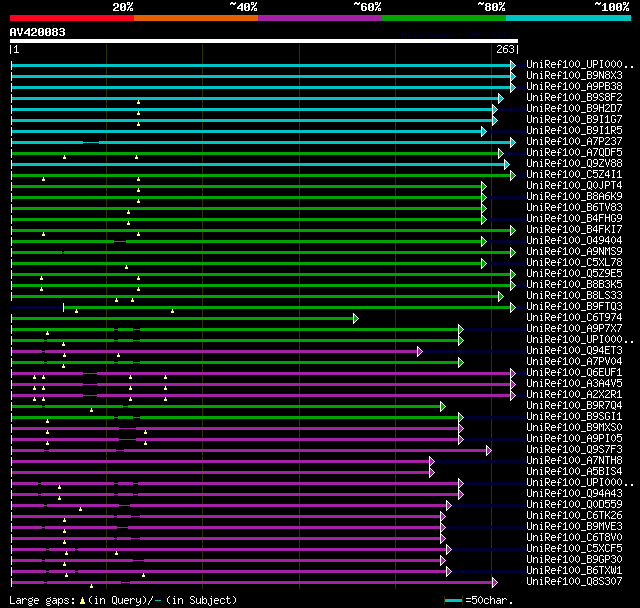This screenshot has width=640, height=608.
Task: Open hit UniRef100_A9PB38
Action: [x=574, y=87]
